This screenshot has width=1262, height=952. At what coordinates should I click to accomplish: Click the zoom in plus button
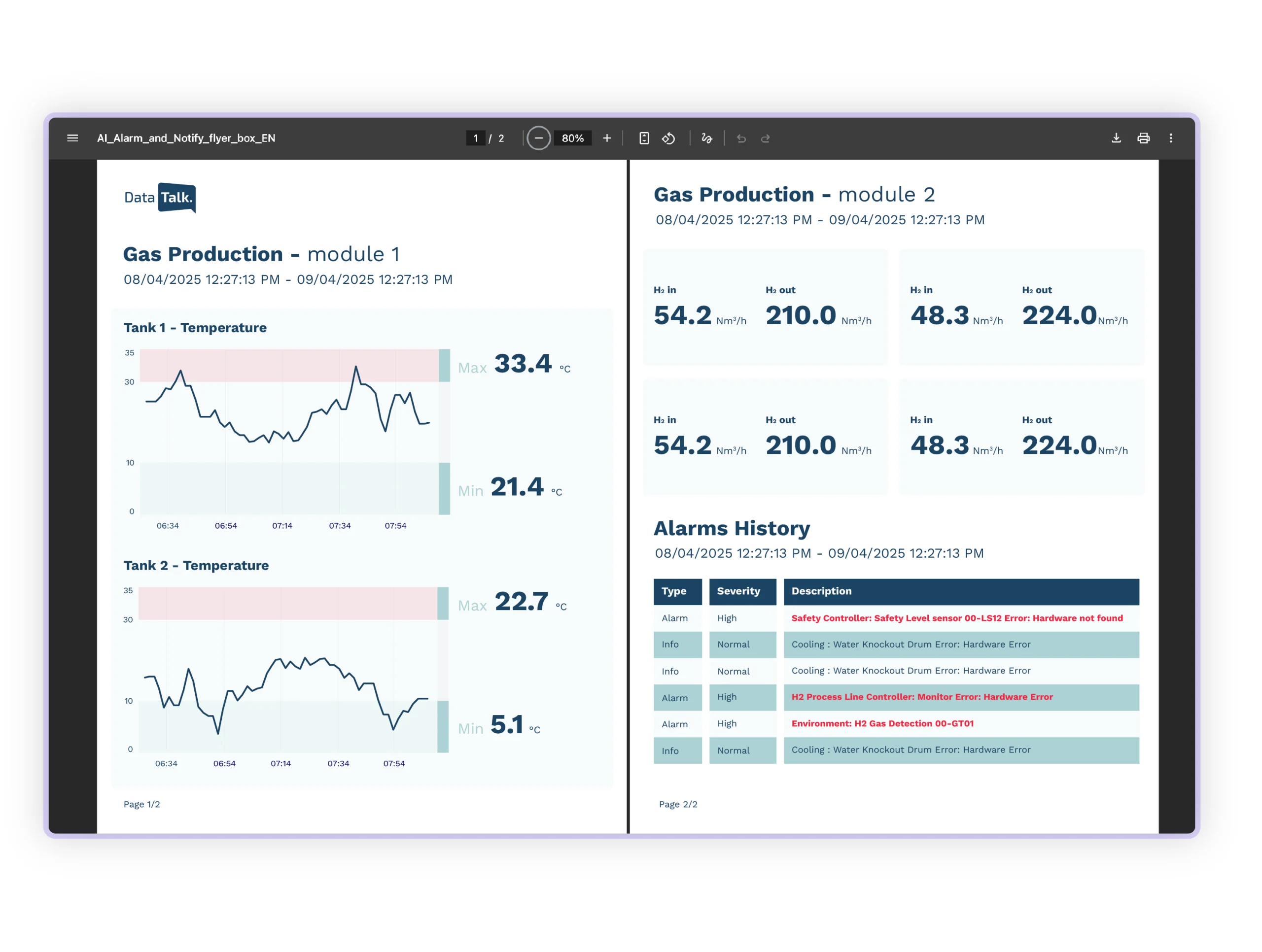pos(607,138)
